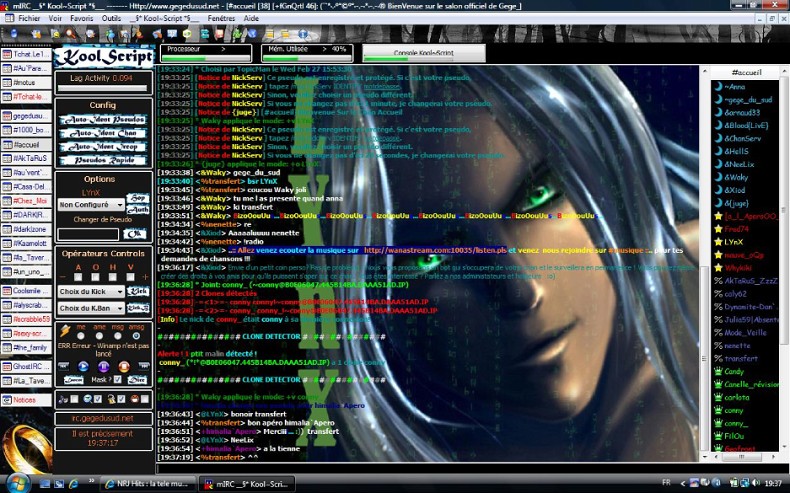Click the smiley face icon in bottom panel
Image resolution: width=790 pixels, height=493 pixels.
135,399
